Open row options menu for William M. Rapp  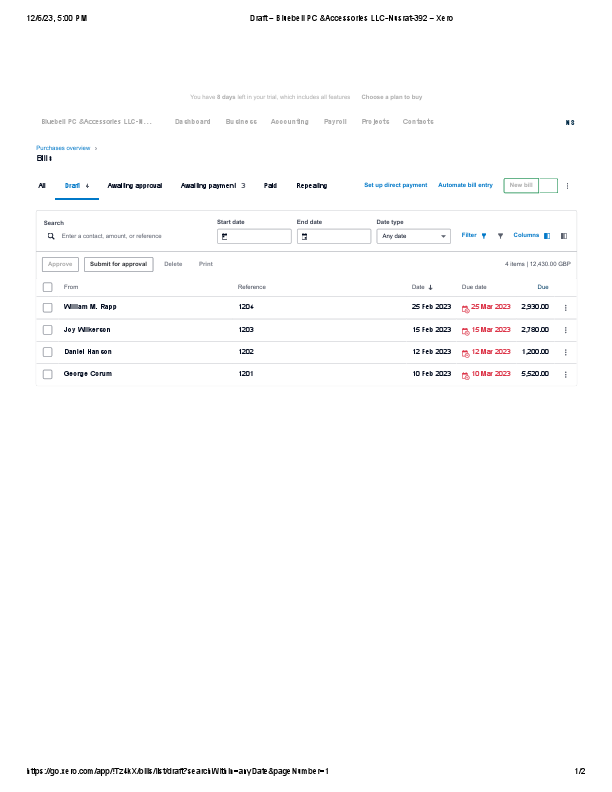click(x=566, y=308)
